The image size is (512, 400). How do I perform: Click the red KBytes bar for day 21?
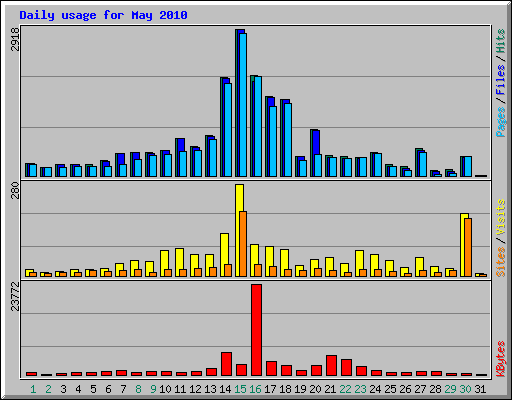click(x=331, y=365)
